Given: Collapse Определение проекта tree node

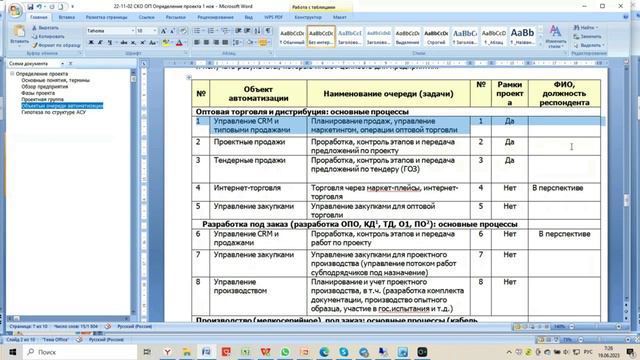Looking at the screenshot, I should pyautogui.click(x=12, y=74).
